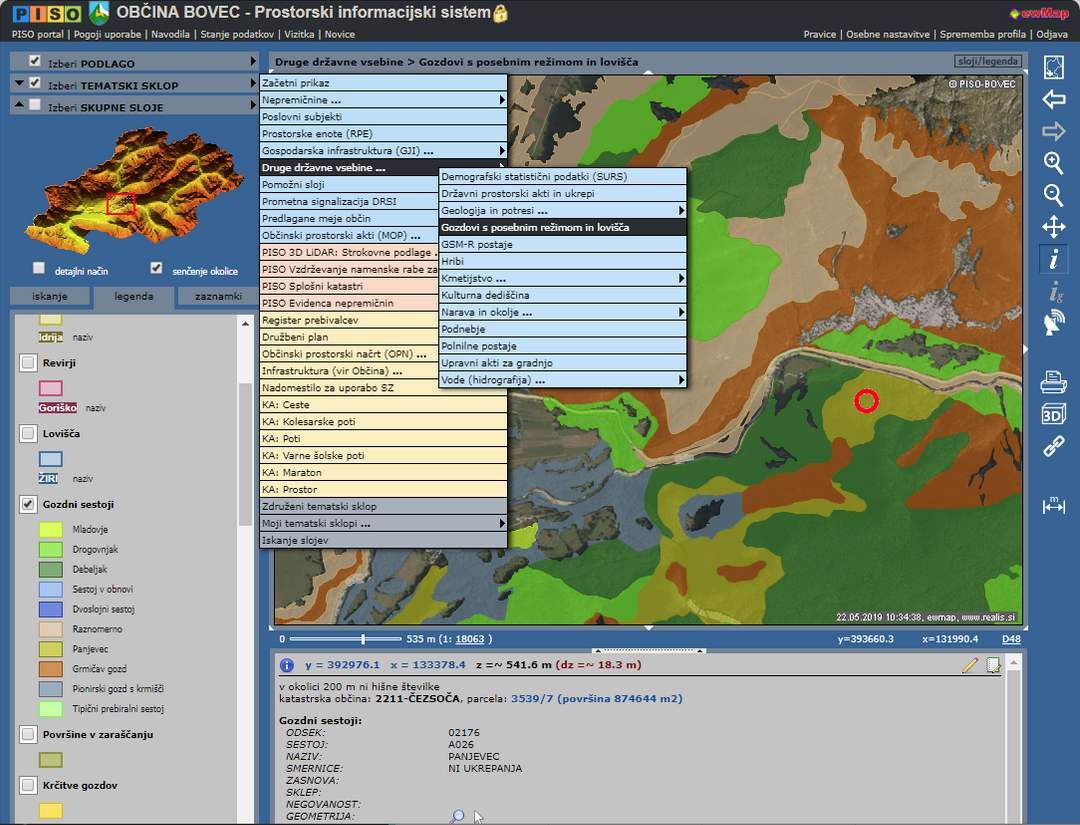This screenshot has width=1080, height=825.
Task: Switch to the iskanje tab
Action: tap(49, 297)
